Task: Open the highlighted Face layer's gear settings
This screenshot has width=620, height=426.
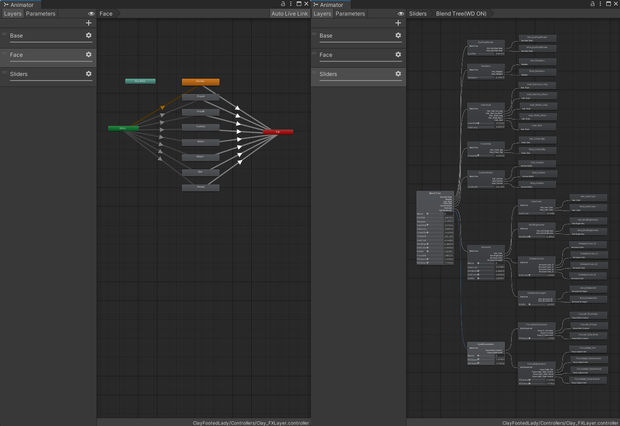Action: (89, 55)
